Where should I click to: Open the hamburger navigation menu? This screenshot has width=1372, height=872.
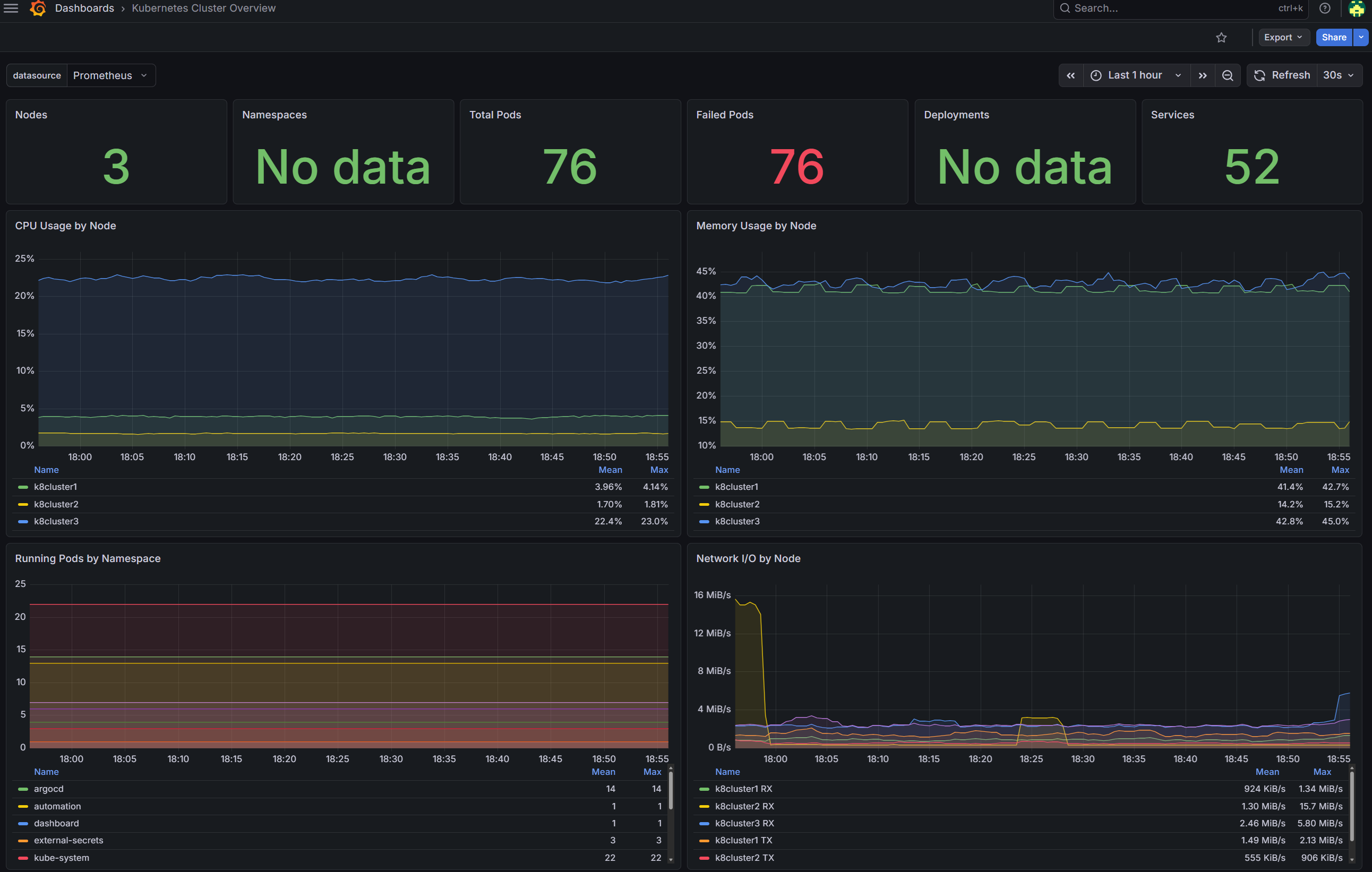click(11, 8)
